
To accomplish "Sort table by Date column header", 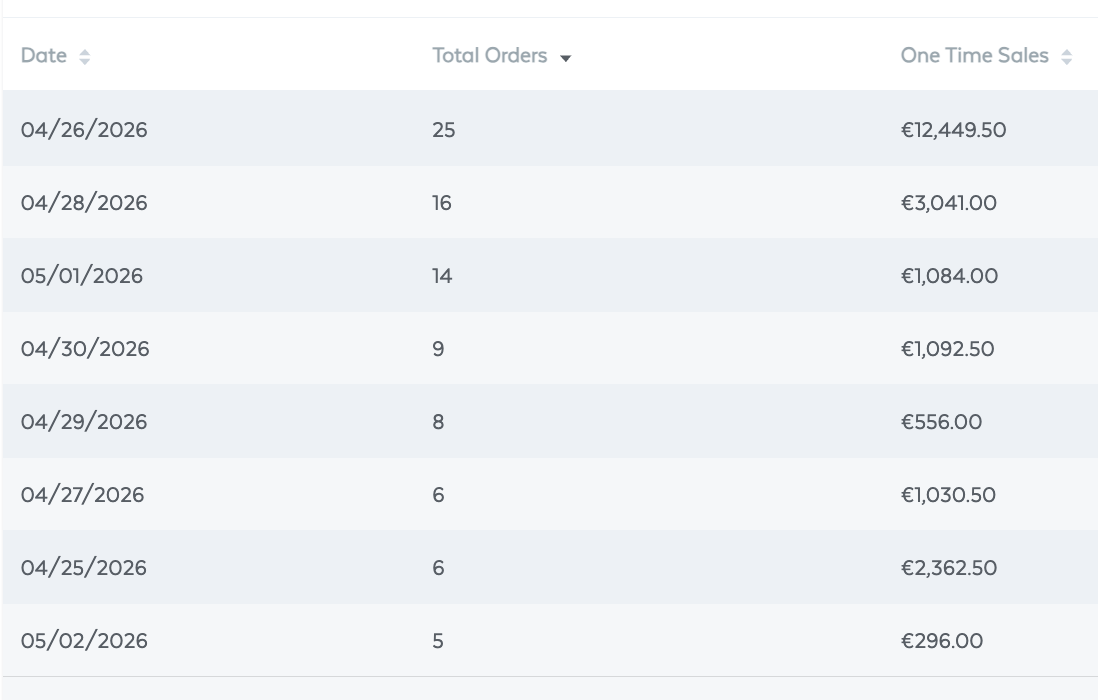I will (x=43, y=55).
